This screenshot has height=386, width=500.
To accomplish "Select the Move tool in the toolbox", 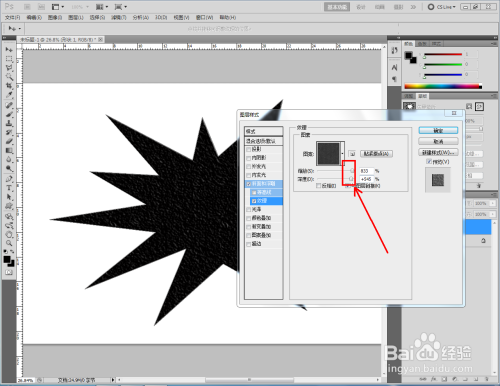I will pyautogui.click(x=9, y=50).
